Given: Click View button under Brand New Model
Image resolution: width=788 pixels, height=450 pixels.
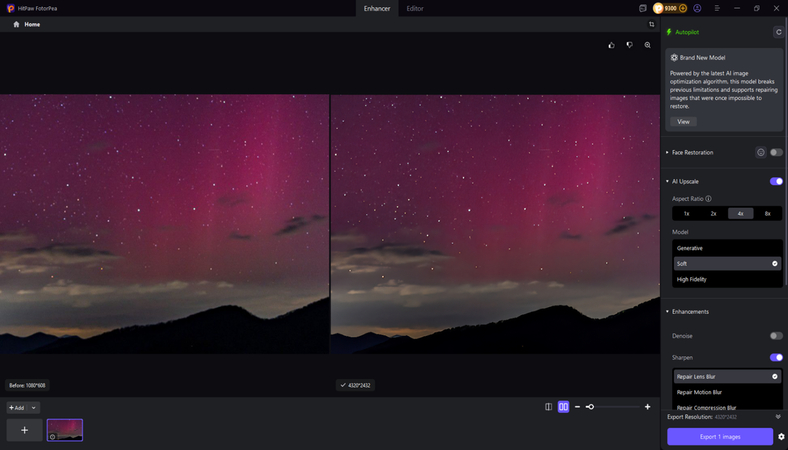Looking at the screenshot, I should click(683, 121).
